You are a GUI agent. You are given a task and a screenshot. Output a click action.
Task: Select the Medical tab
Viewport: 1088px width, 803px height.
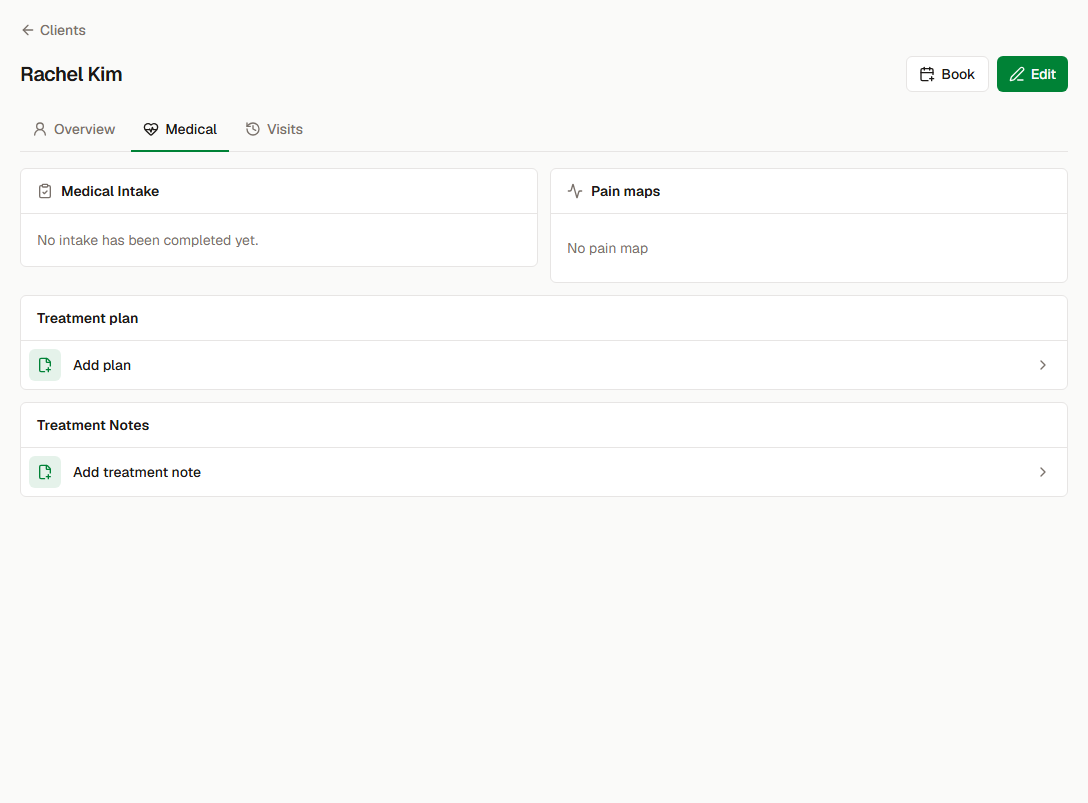point(180,129)
